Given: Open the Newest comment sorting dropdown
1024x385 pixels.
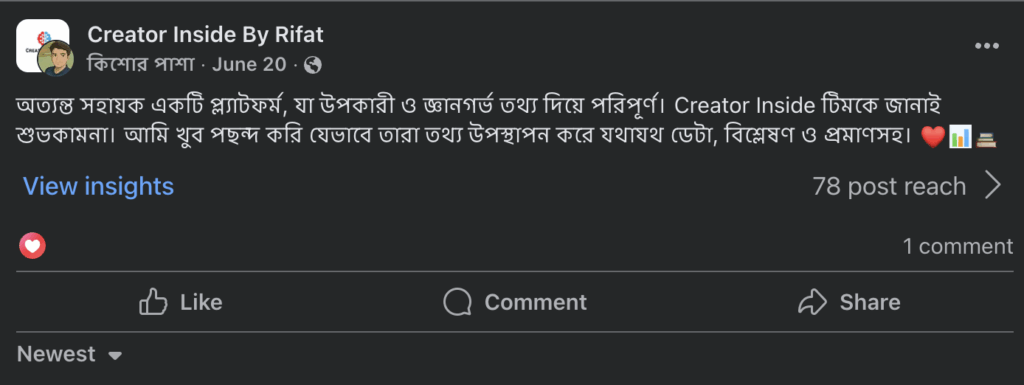Looking at the screenshot, I should [69, 354].
